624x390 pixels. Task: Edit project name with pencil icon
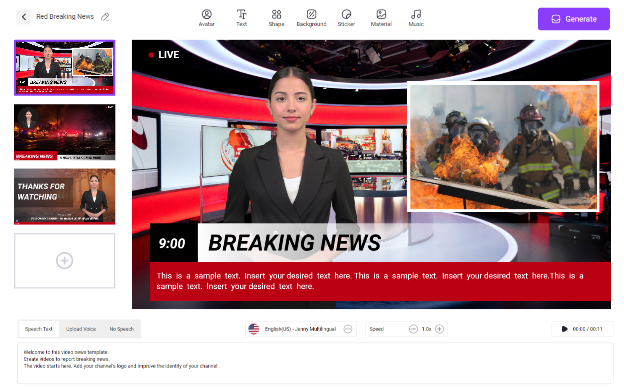point(105,17)
